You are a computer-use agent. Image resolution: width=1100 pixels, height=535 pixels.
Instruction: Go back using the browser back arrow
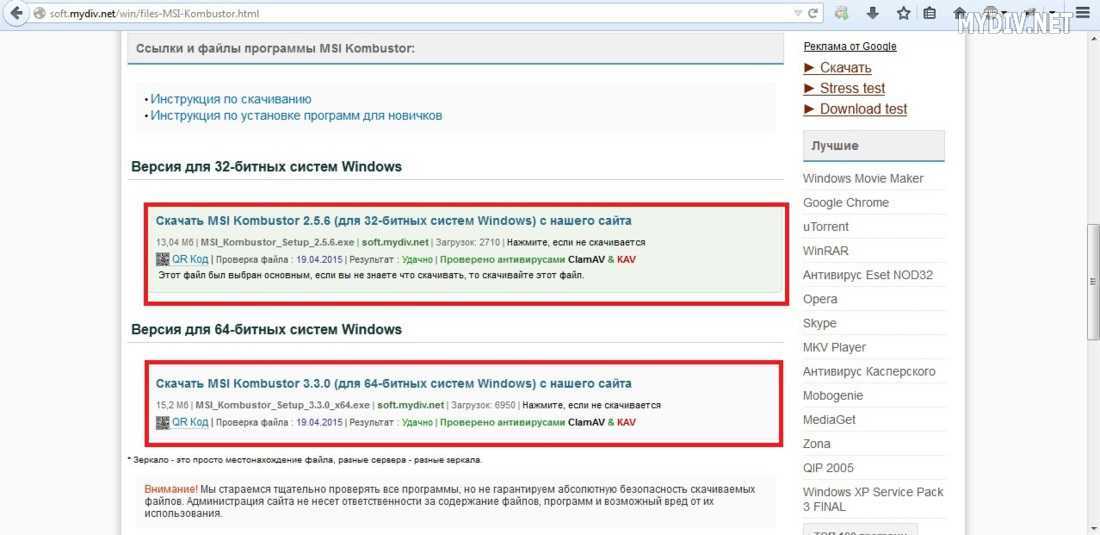pyautogui.click(x=16, y=13)
